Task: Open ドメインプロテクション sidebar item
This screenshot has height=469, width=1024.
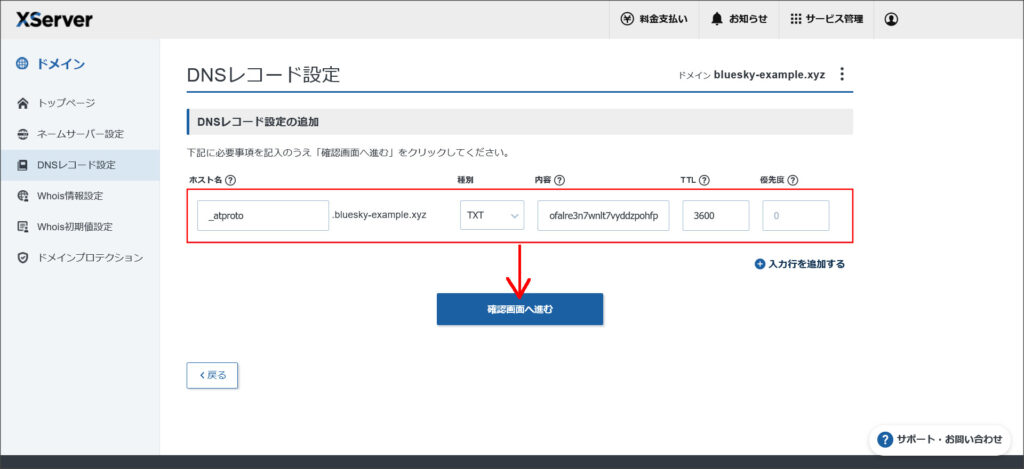Action: pyautogui.click(x=80, y=258)
